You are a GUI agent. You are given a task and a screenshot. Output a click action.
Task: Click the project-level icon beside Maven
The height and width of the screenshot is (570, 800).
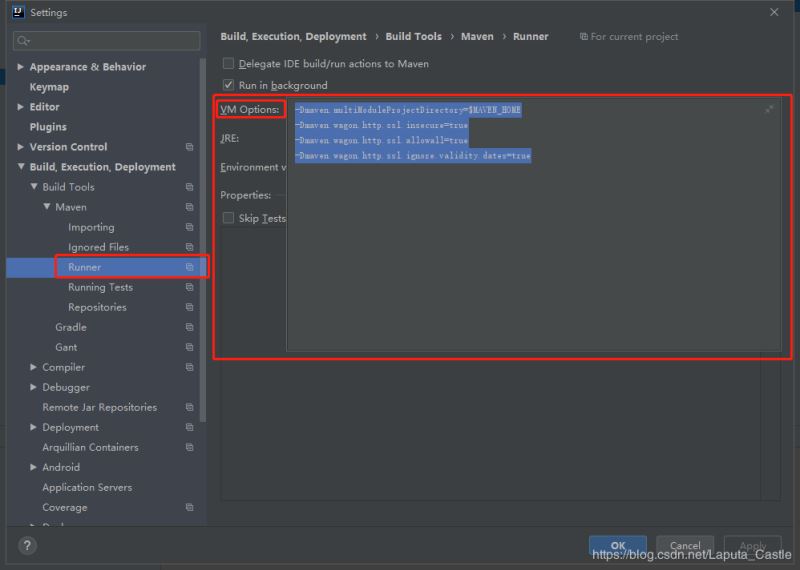pos(189,207)
